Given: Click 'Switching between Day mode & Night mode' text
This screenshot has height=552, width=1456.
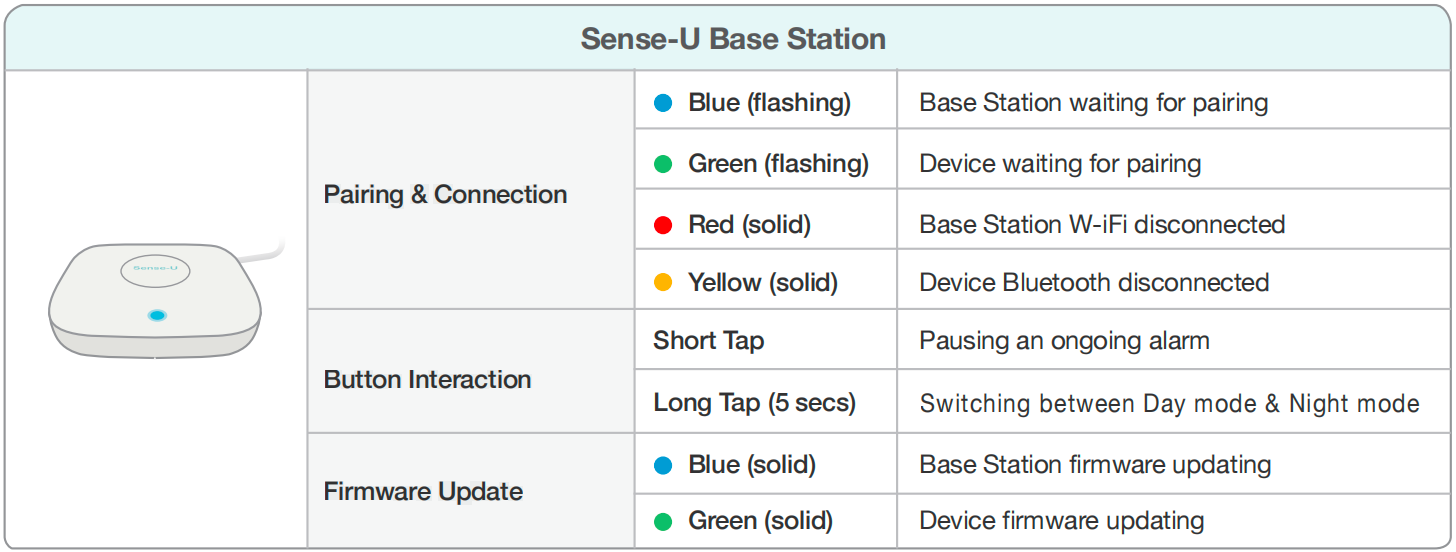Looking at the screenshot, I should (1170, 404).
